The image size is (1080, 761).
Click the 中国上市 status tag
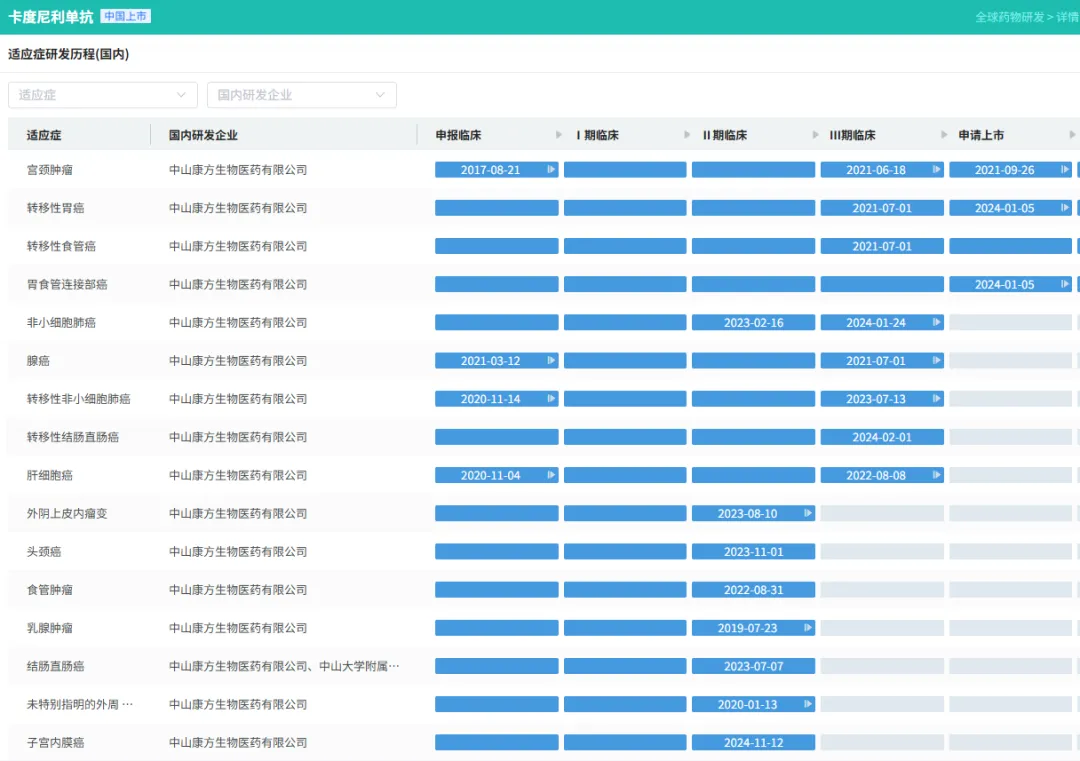[x=125, y=17]
